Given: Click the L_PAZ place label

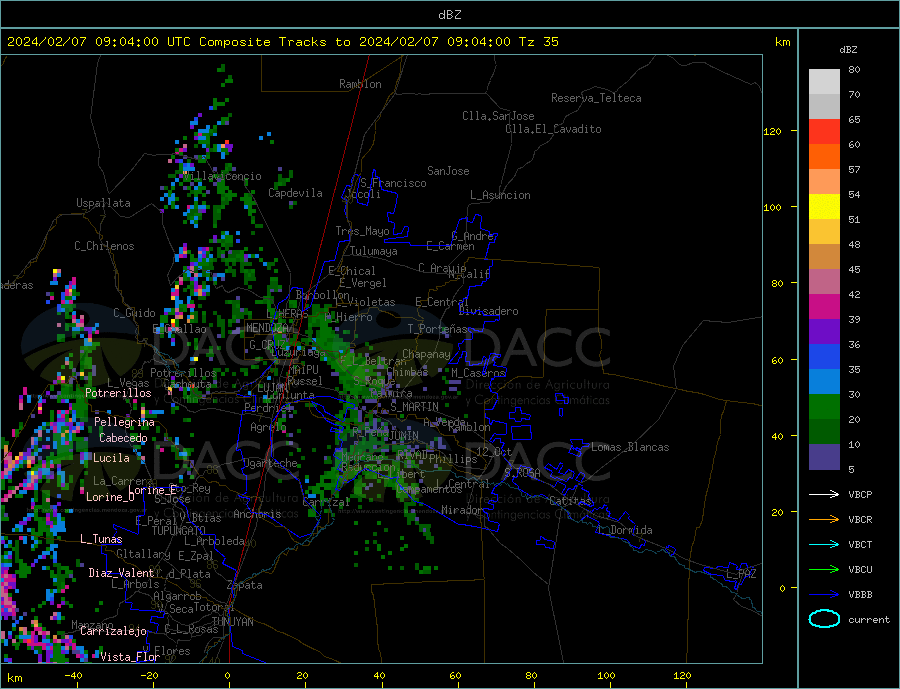Looking at the screenshot, I should (741, 574).
